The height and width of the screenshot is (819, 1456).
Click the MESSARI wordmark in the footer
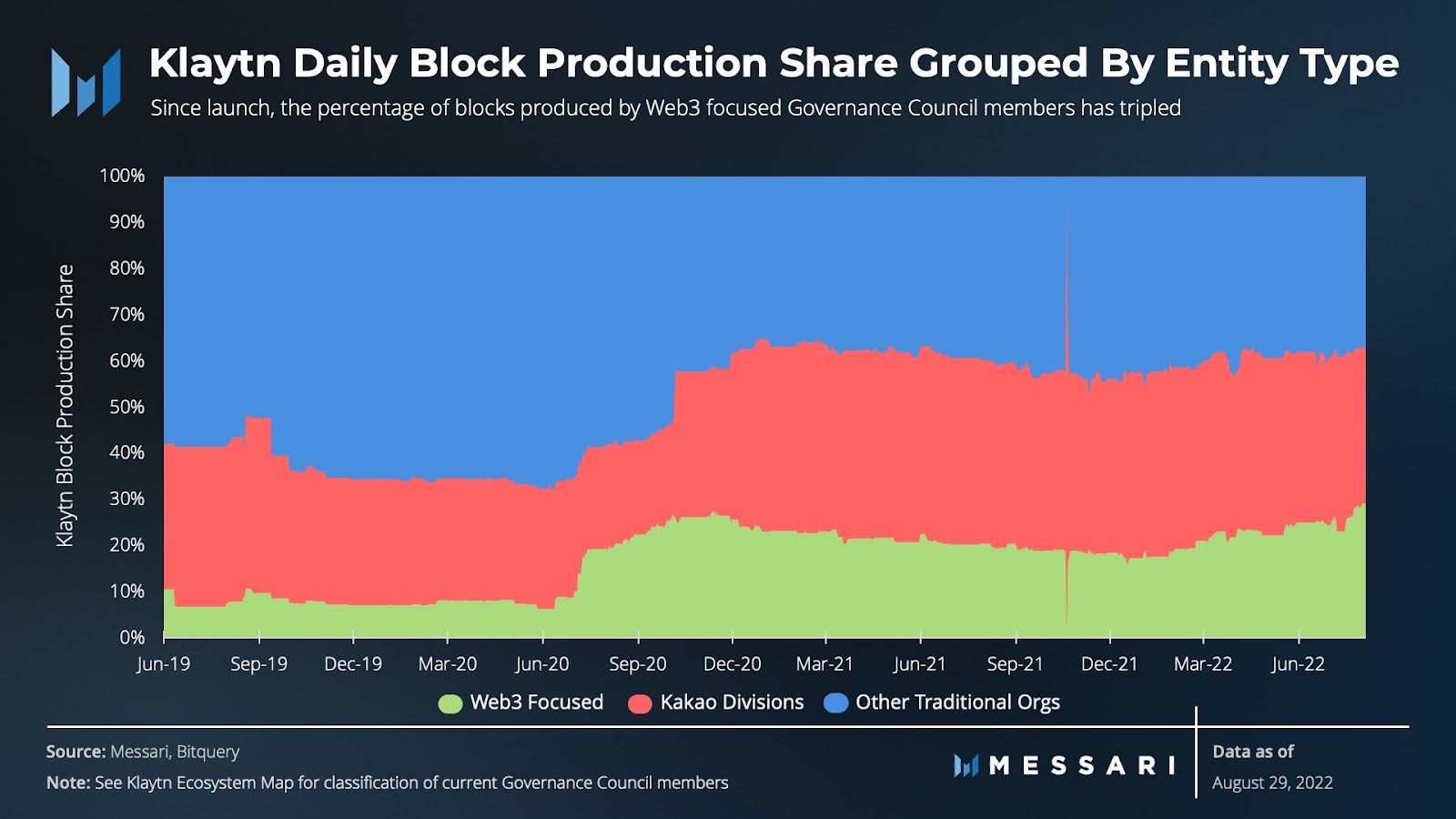coord(1082,765)
